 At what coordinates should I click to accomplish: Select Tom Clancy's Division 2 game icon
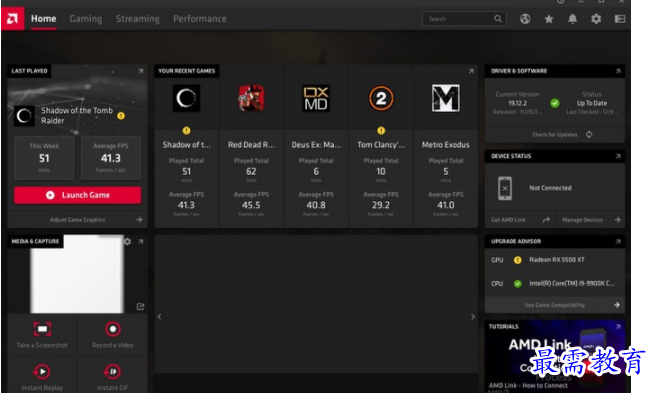click(381, 98)
